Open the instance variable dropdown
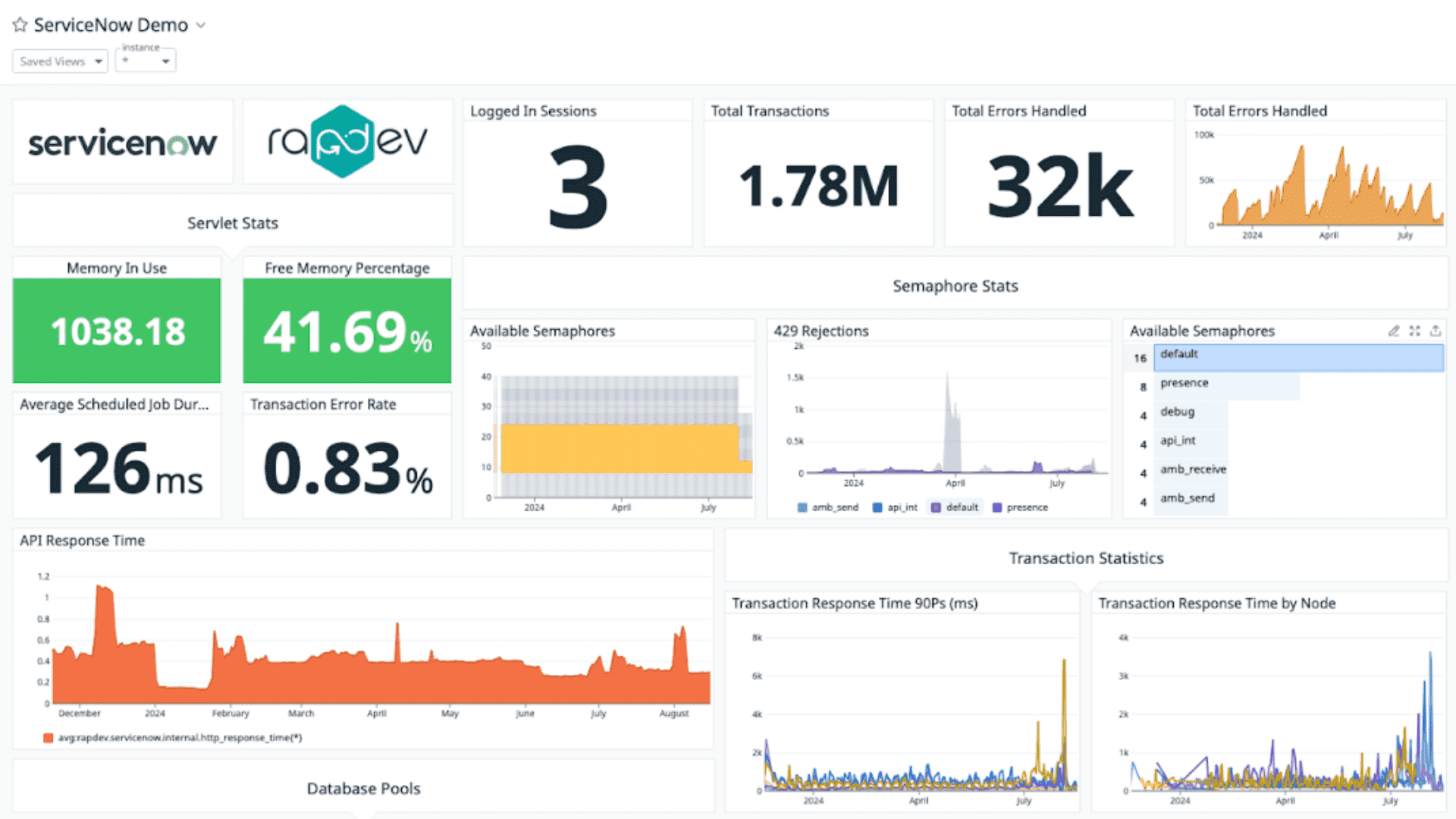This screenshot has height=819, width=1456. point(146,61)
